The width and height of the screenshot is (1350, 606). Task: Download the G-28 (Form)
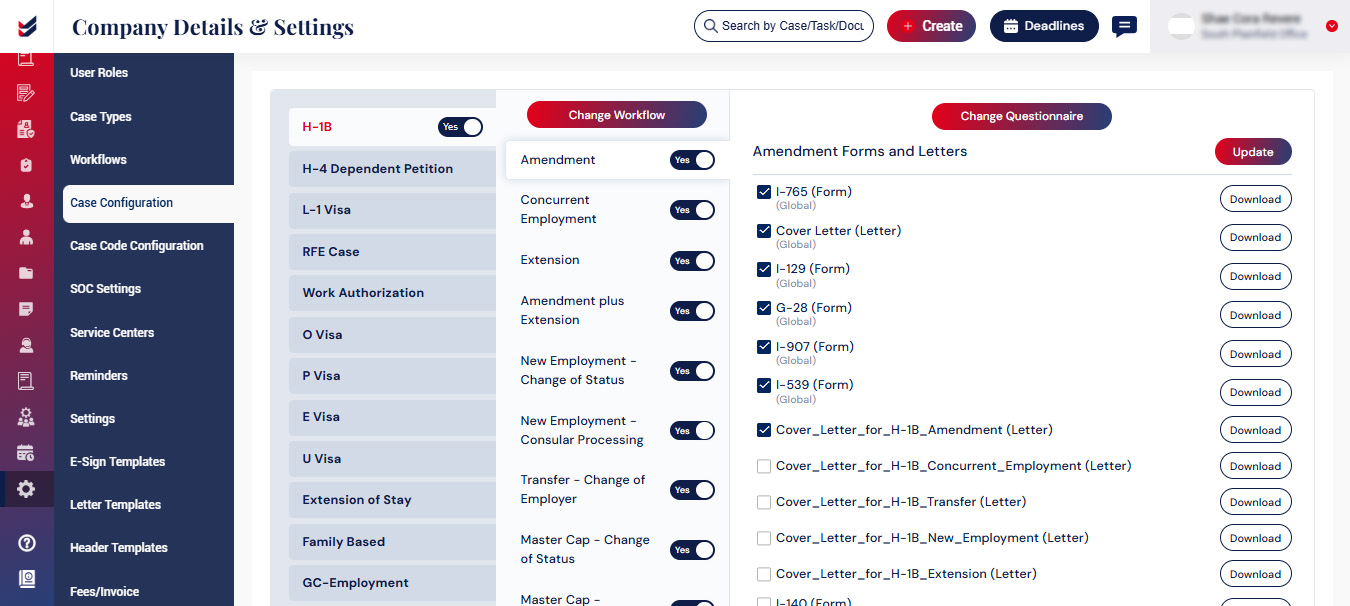coord(1255,315)
